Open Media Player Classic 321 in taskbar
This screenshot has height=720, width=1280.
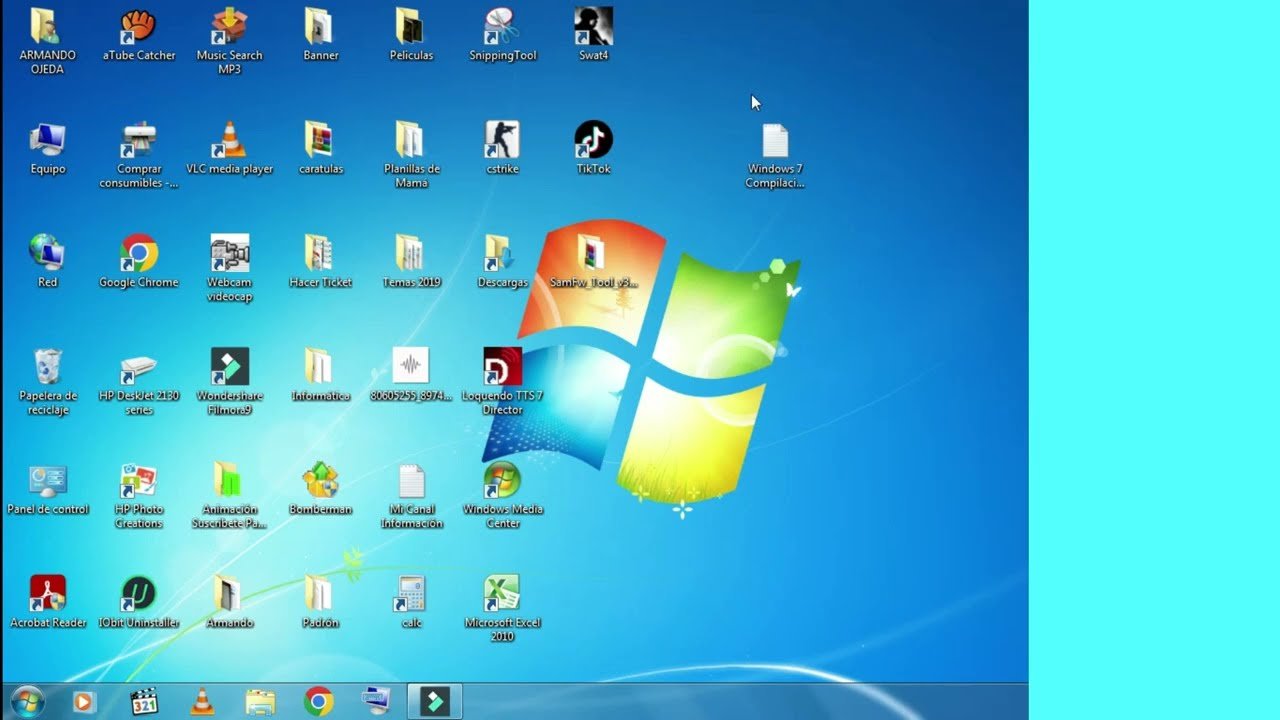[144, 702]
